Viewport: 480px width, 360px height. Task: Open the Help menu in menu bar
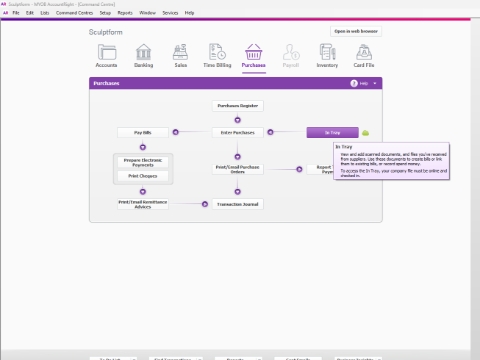point(189,13)
